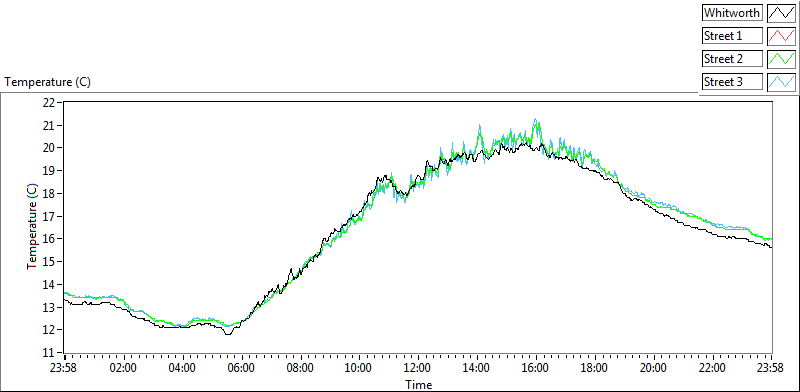The image size is (800, 392).
Task: Select the Street 1 legend label
Action: [x=732, y=36]
